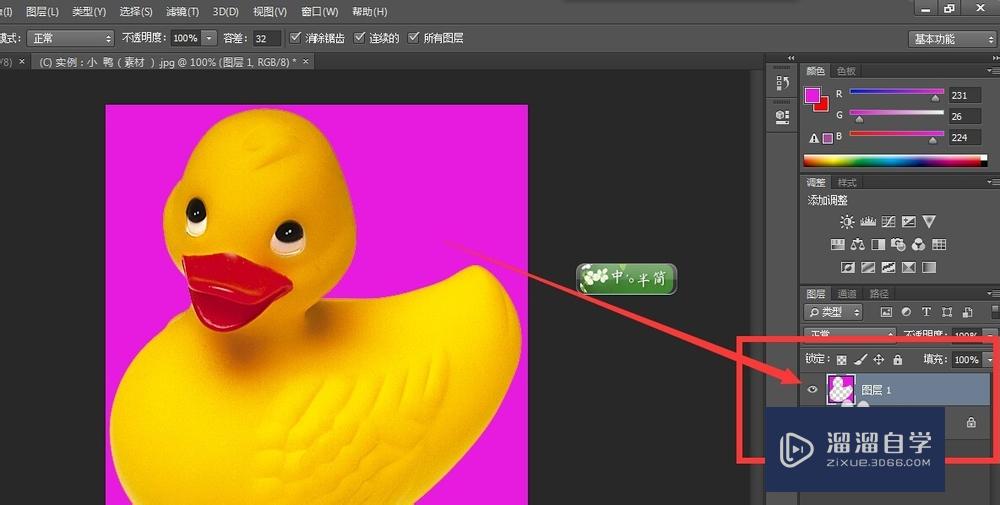
Task: Add an Exposure adjustment layer
Action: coord(909,222)
